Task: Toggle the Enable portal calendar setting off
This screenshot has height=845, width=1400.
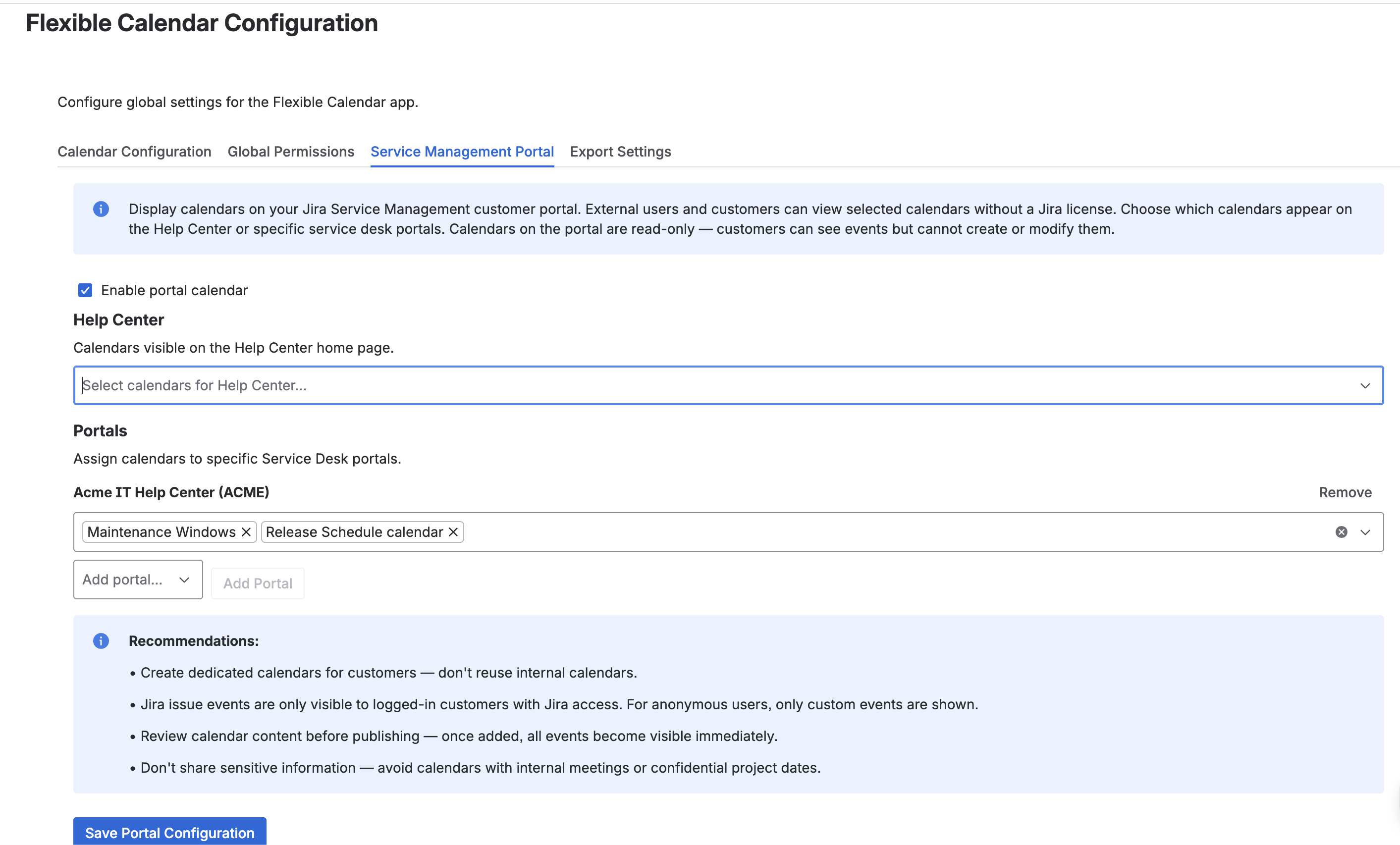Action: (x=85, y=290)
